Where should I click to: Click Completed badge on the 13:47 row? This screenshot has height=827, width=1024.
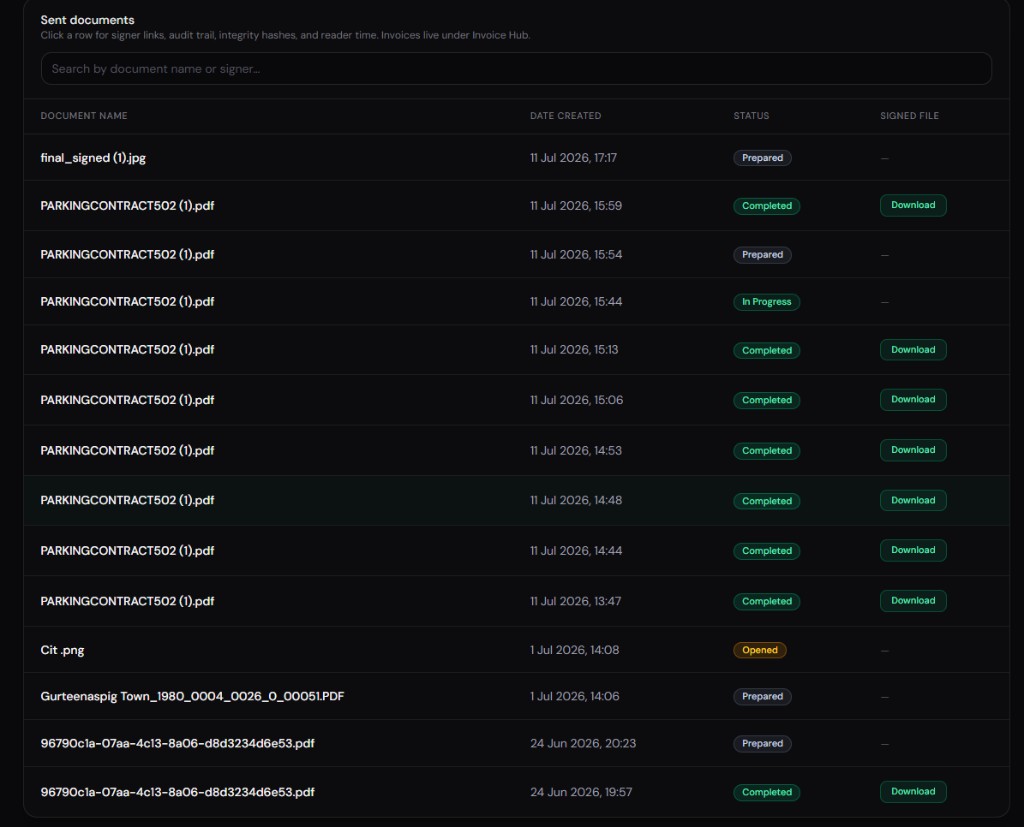coord(767,601)
